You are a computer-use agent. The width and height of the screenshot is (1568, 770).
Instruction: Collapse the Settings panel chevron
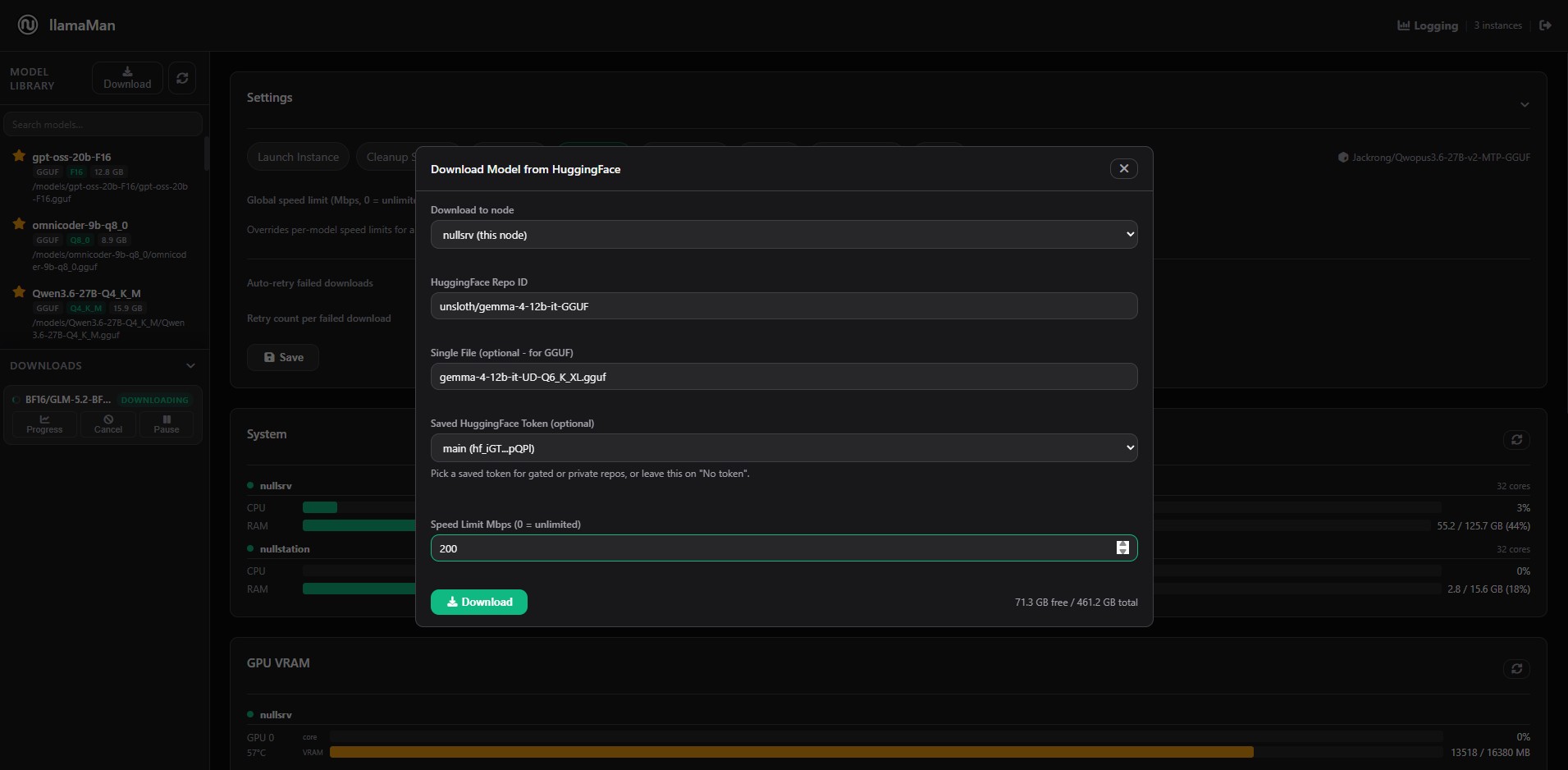point(1525,104)
